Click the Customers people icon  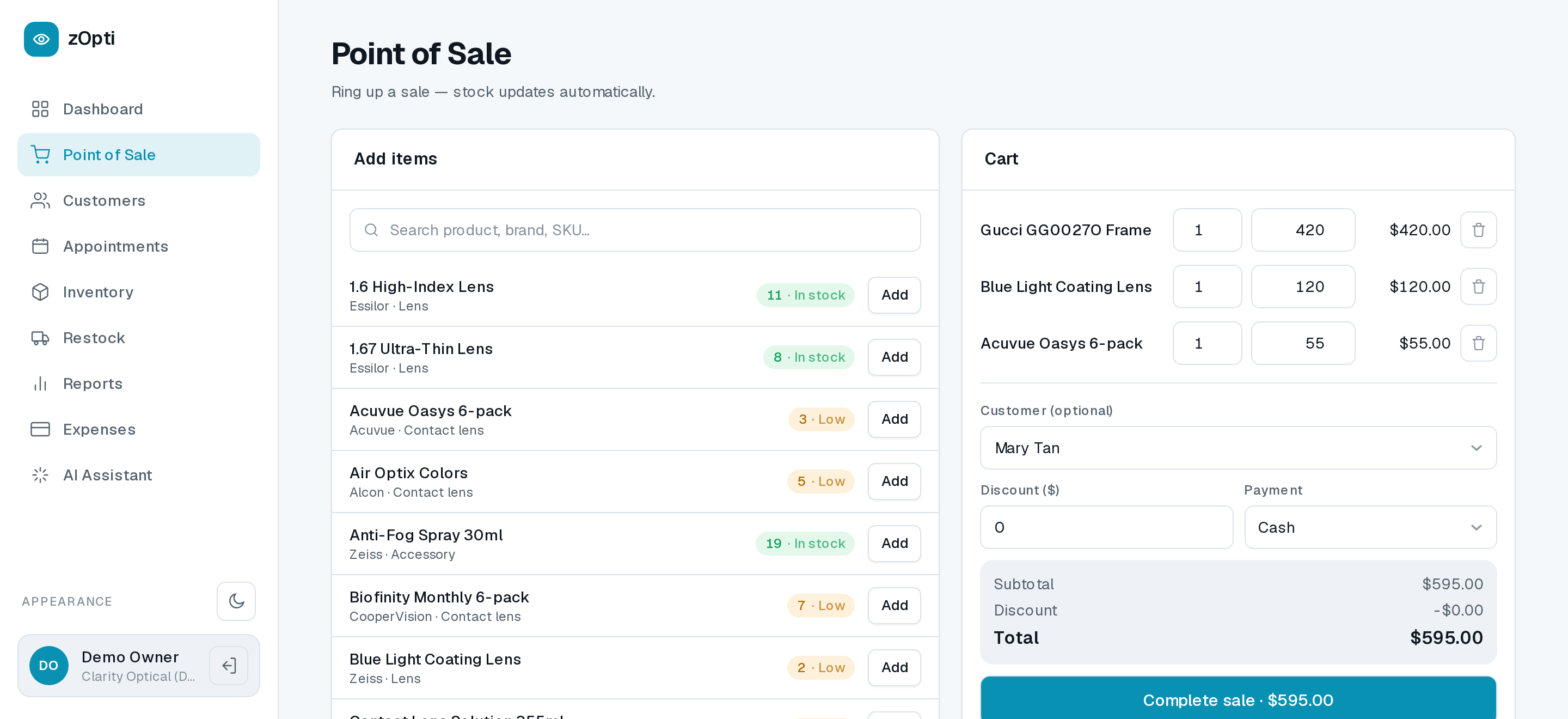point(40,200)
